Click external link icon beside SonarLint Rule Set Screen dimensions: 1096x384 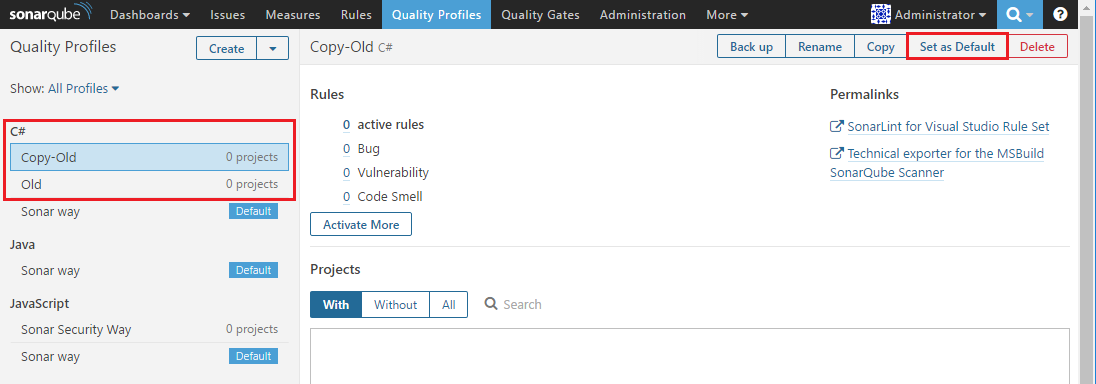click(x=836, y=127)
